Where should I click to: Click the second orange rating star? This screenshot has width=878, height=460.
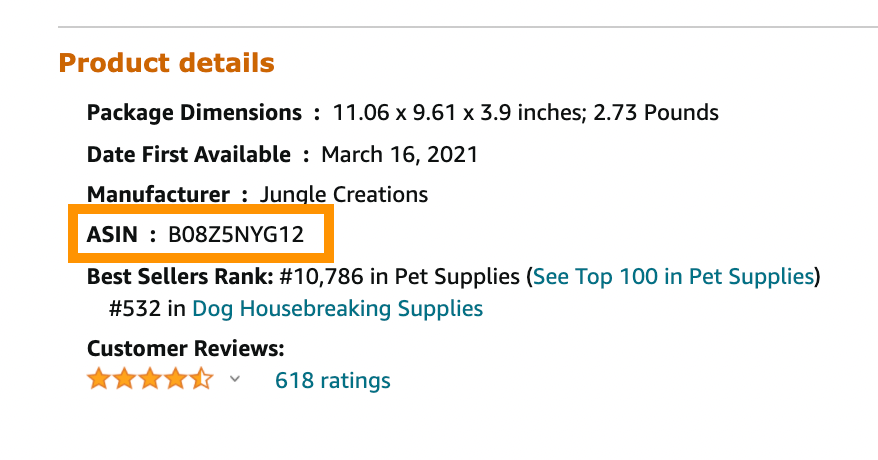point(124,379)
